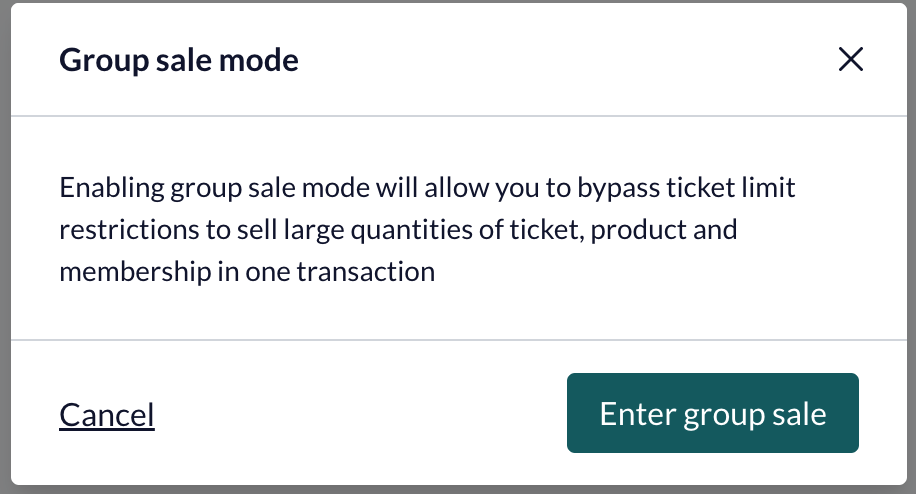Confirm enabling group sale mode
This screenshot has width=916, height=494.
(713, 413)
